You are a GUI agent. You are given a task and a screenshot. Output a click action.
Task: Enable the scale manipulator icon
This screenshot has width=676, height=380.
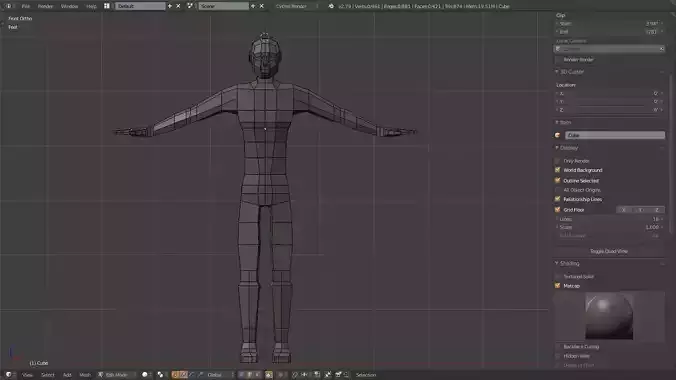[x=200, y=374]
